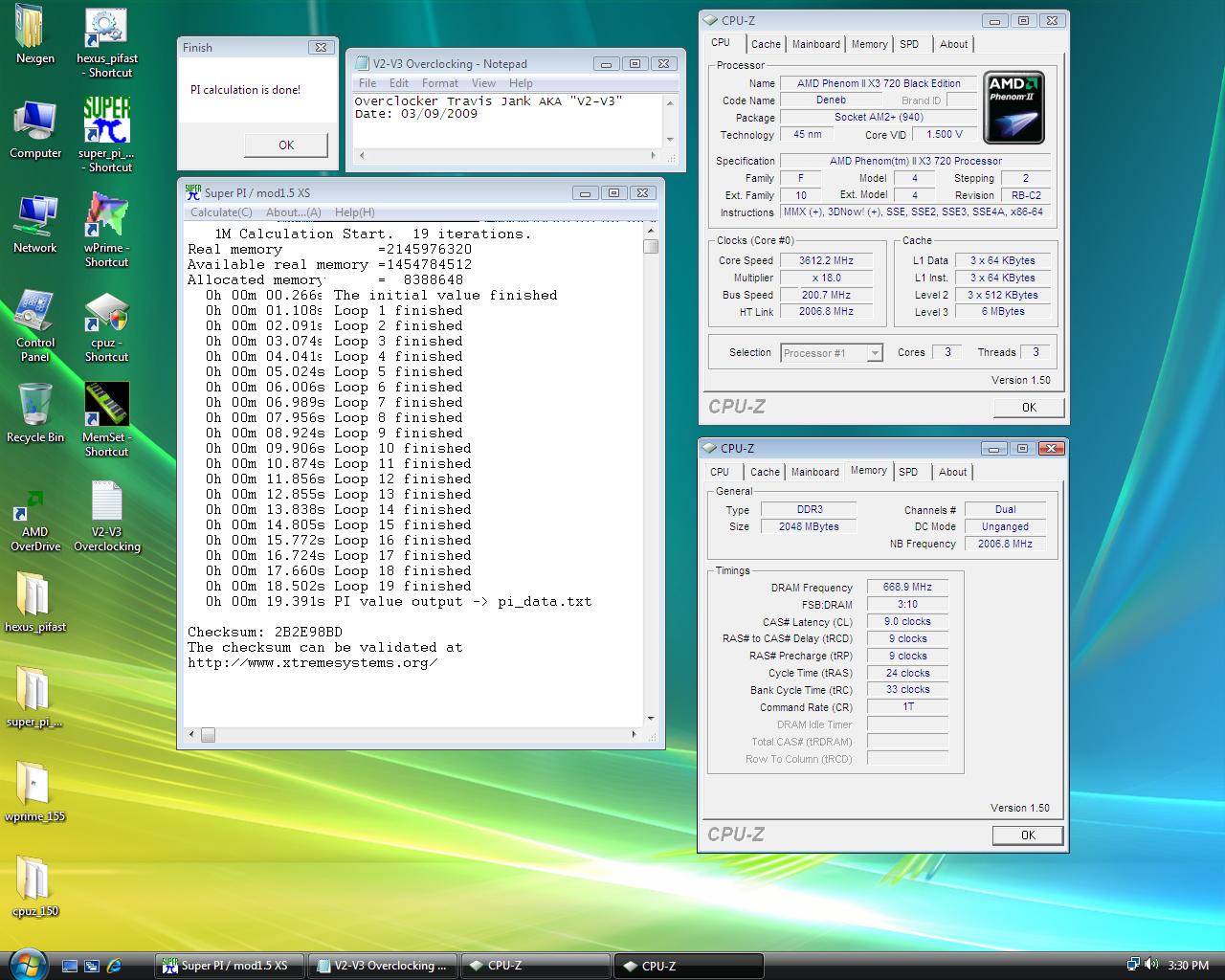Click the Notepad title bar icon
1225x980 pixels.
pyautogui.click(x=362, y=63)
